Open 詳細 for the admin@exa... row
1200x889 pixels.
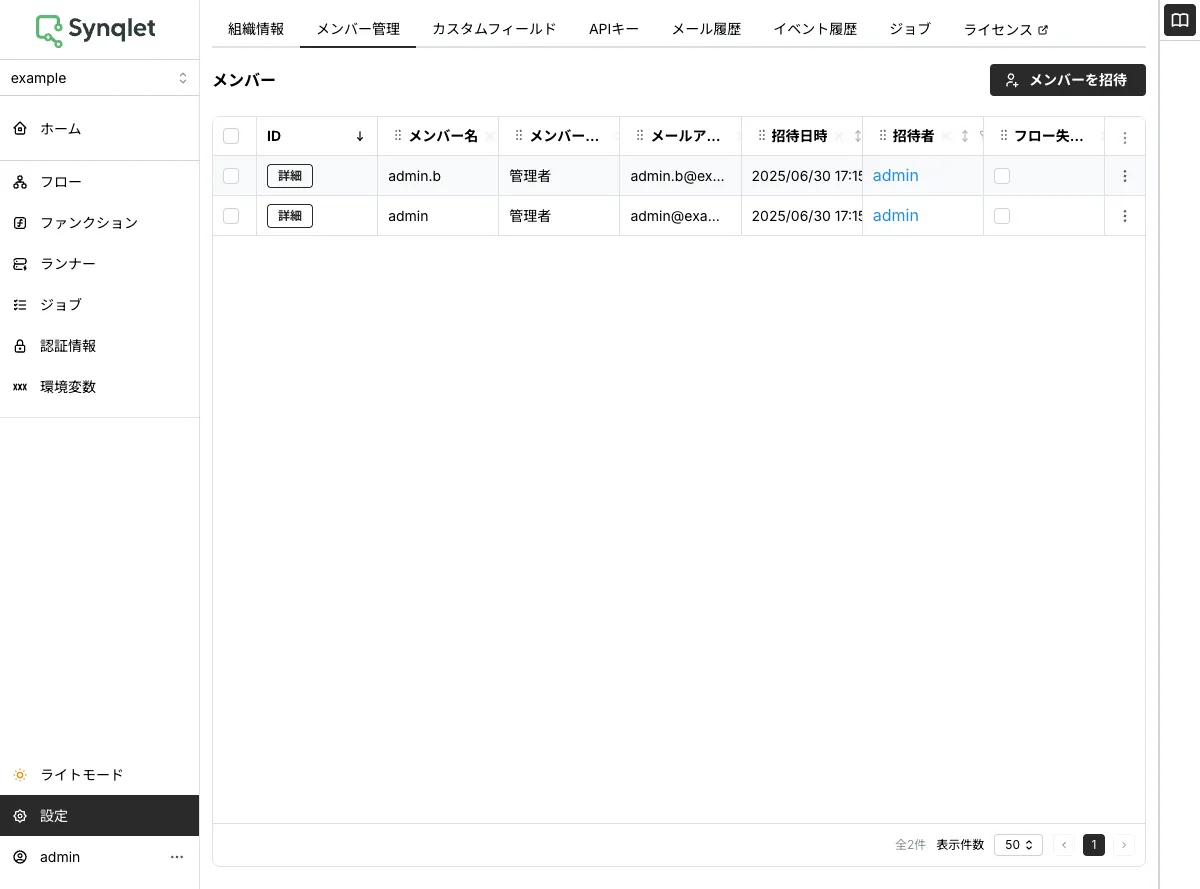[290, 216]
